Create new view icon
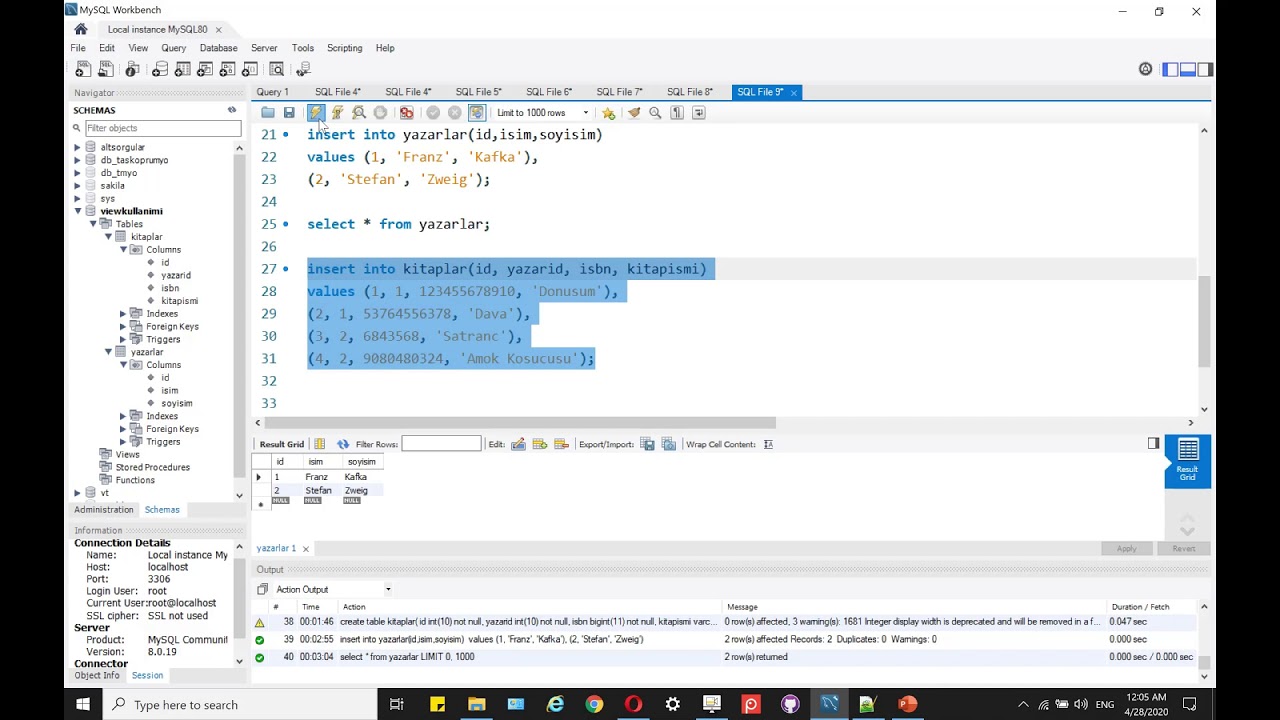The height and width of the screenshot is (720, 1280). pyautogui.click(x=206, y=69)
